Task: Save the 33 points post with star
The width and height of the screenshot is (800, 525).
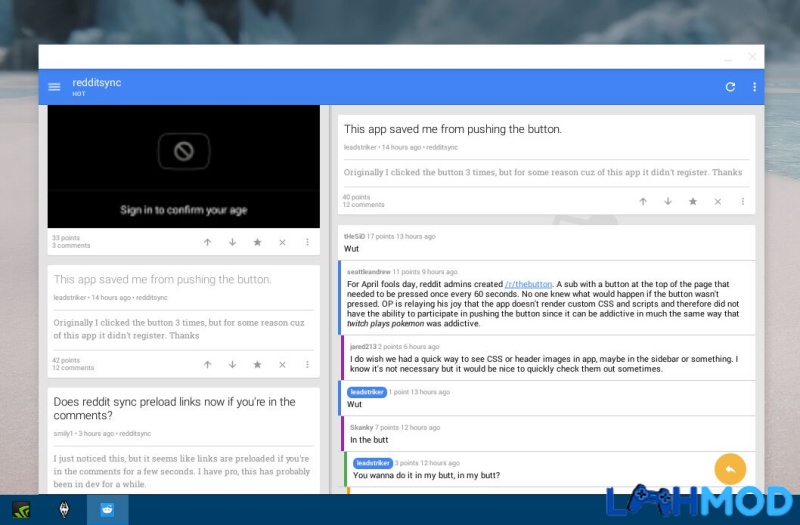Action: coord(257,242)
